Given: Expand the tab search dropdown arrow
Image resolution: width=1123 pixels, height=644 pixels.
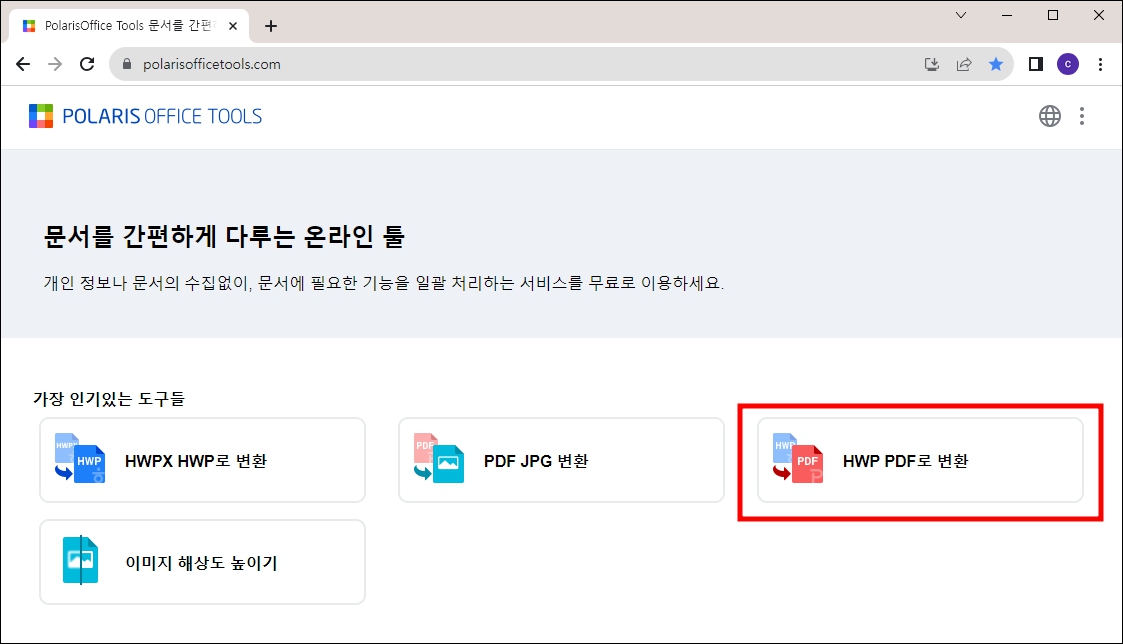Looking at the screenshot, I should (961, 15).
